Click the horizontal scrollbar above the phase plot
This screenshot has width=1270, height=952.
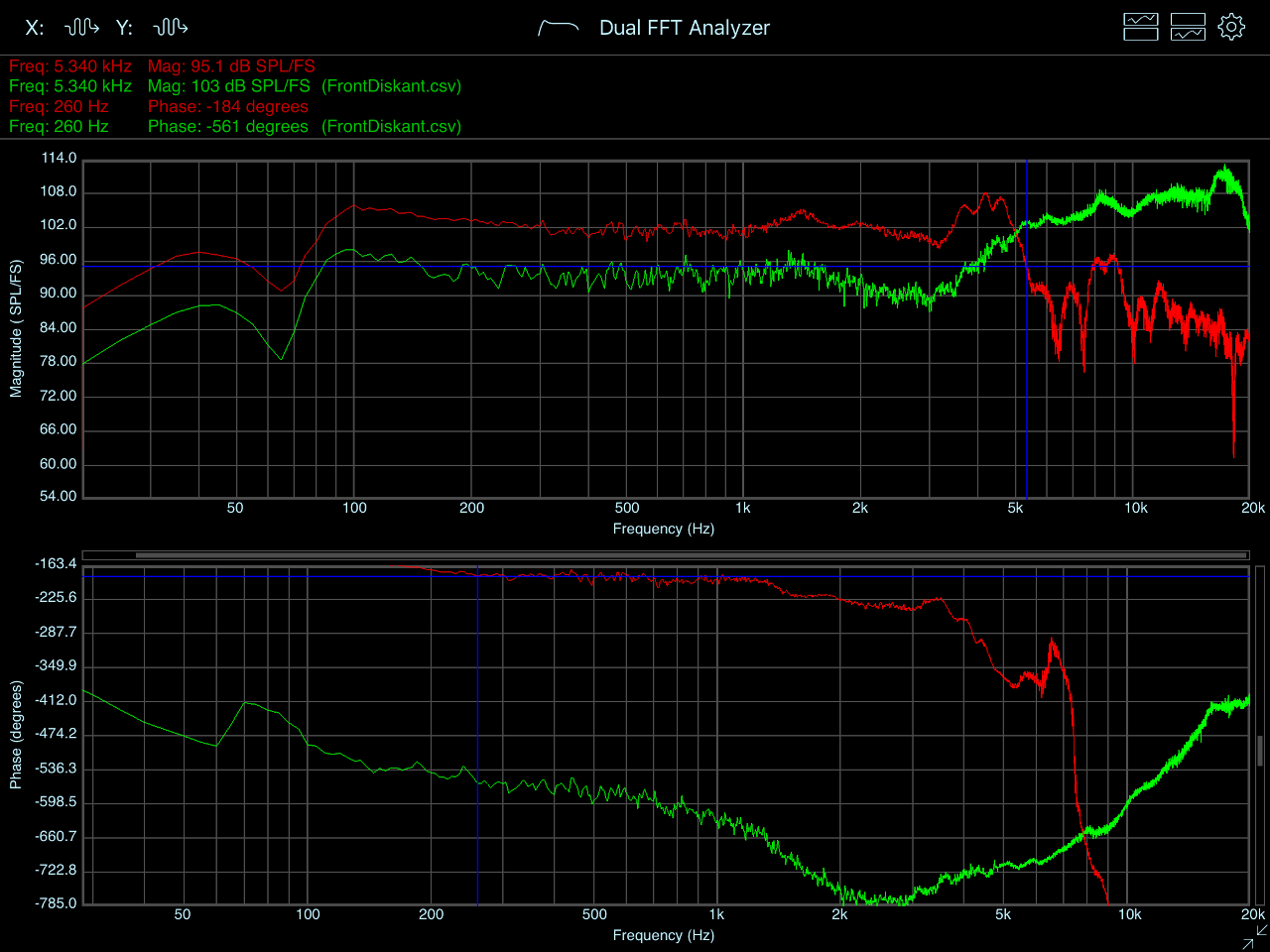[x=691, y=555]
